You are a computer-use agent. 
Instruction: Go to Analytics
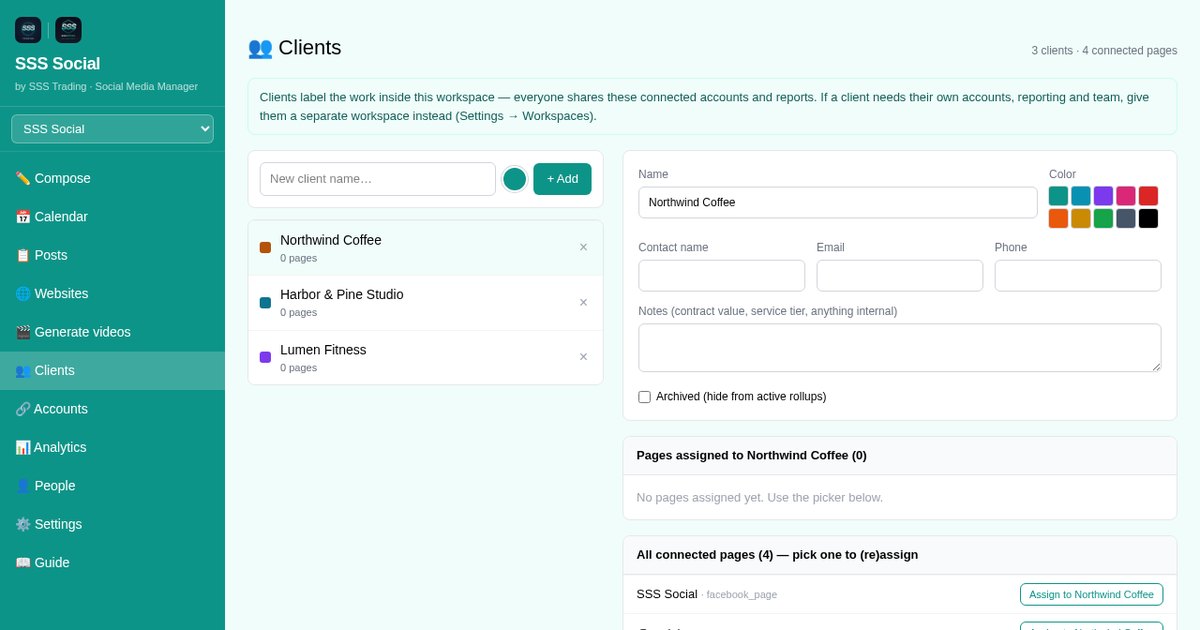pyautogui.click(x=112, y=447)
